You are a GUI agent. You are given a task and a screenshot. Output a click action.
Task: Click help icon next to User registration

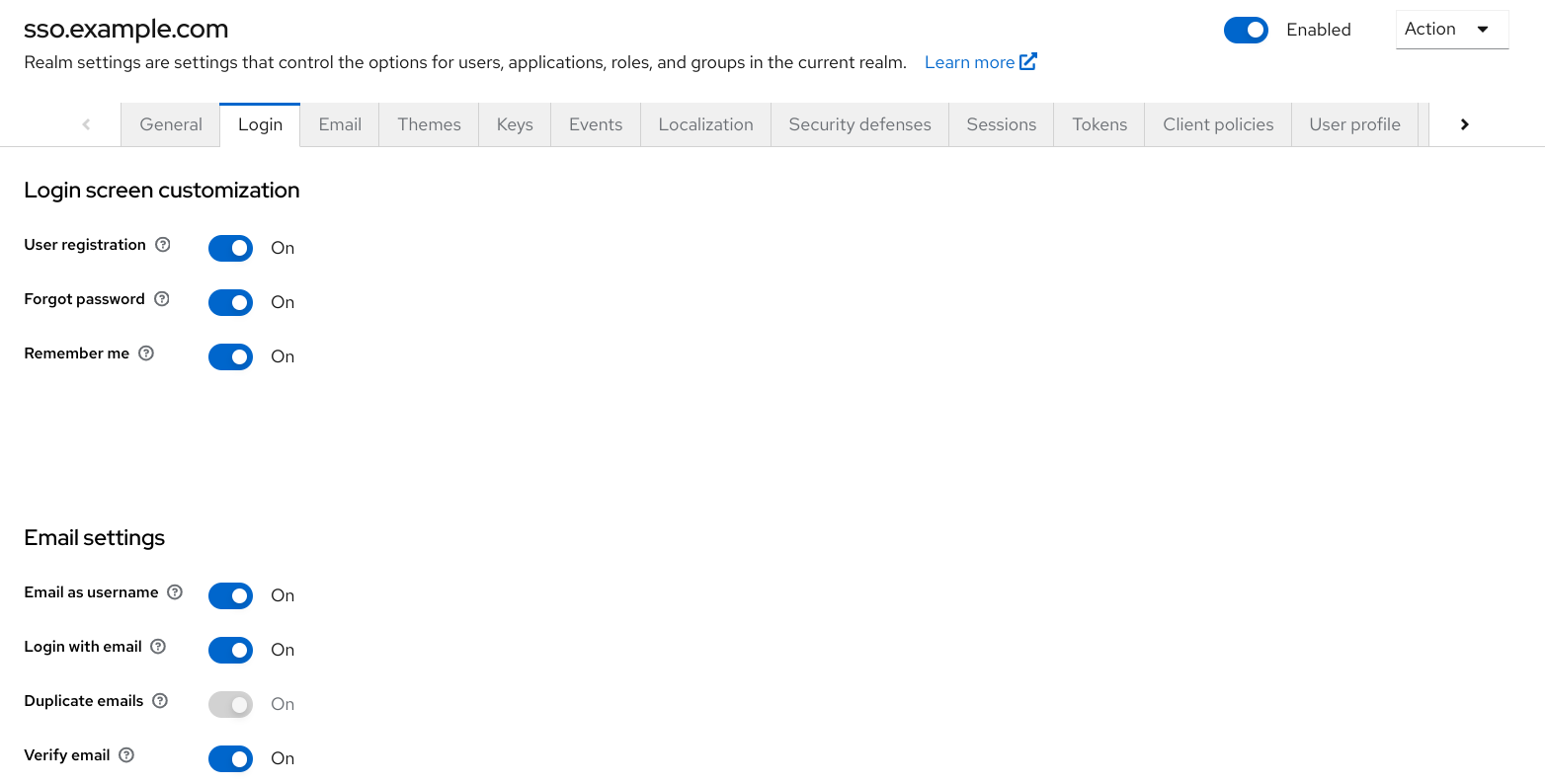point(163,245)
